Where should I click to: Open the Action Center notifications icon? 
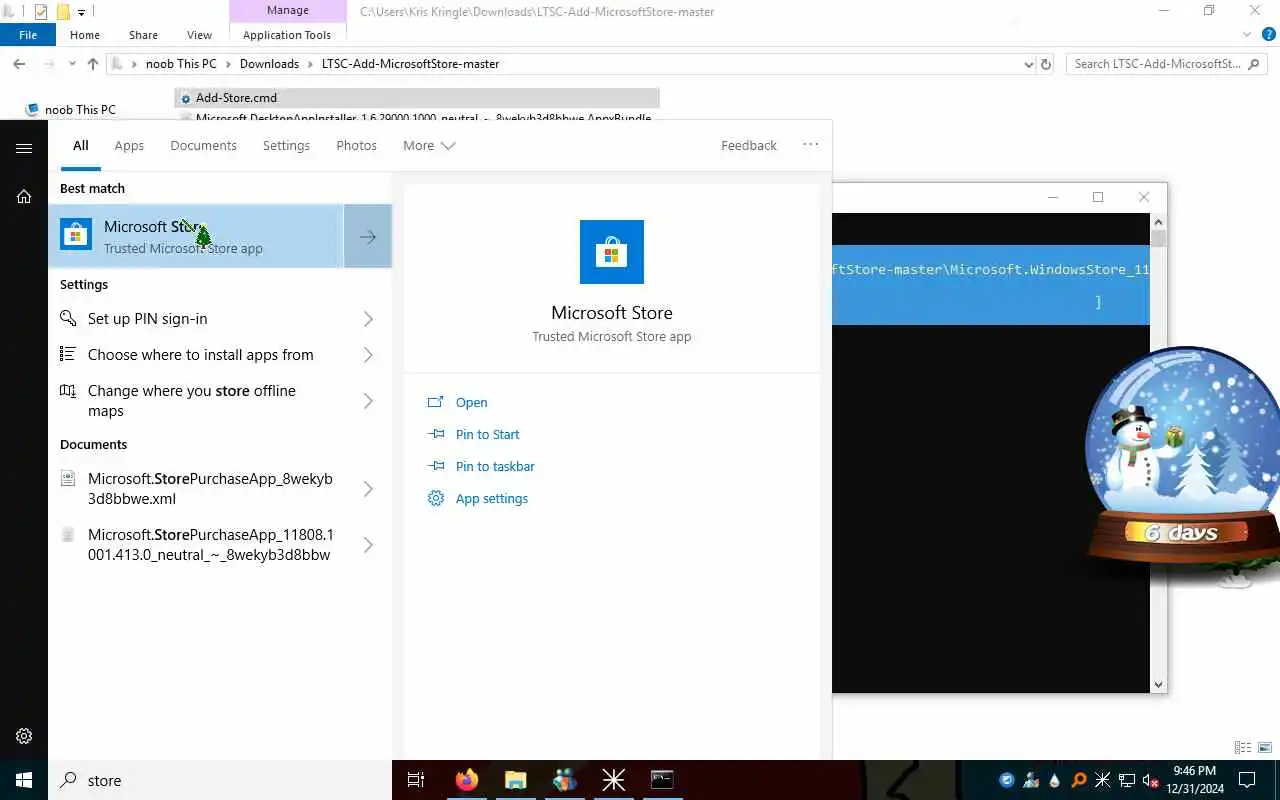(1247, 780)
